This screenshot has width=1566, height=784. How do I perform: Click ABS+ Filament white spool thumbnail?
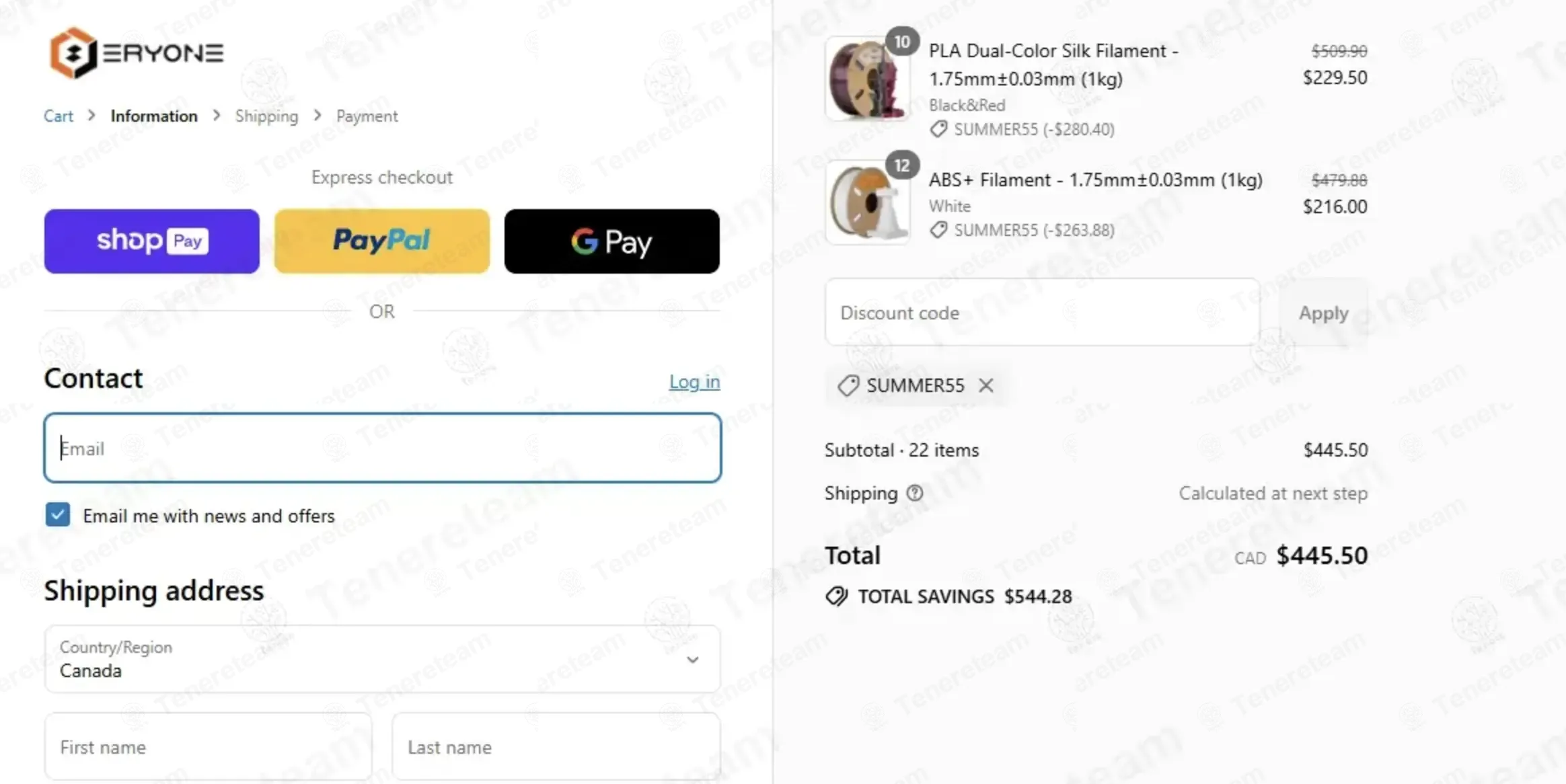coord(867,202)
